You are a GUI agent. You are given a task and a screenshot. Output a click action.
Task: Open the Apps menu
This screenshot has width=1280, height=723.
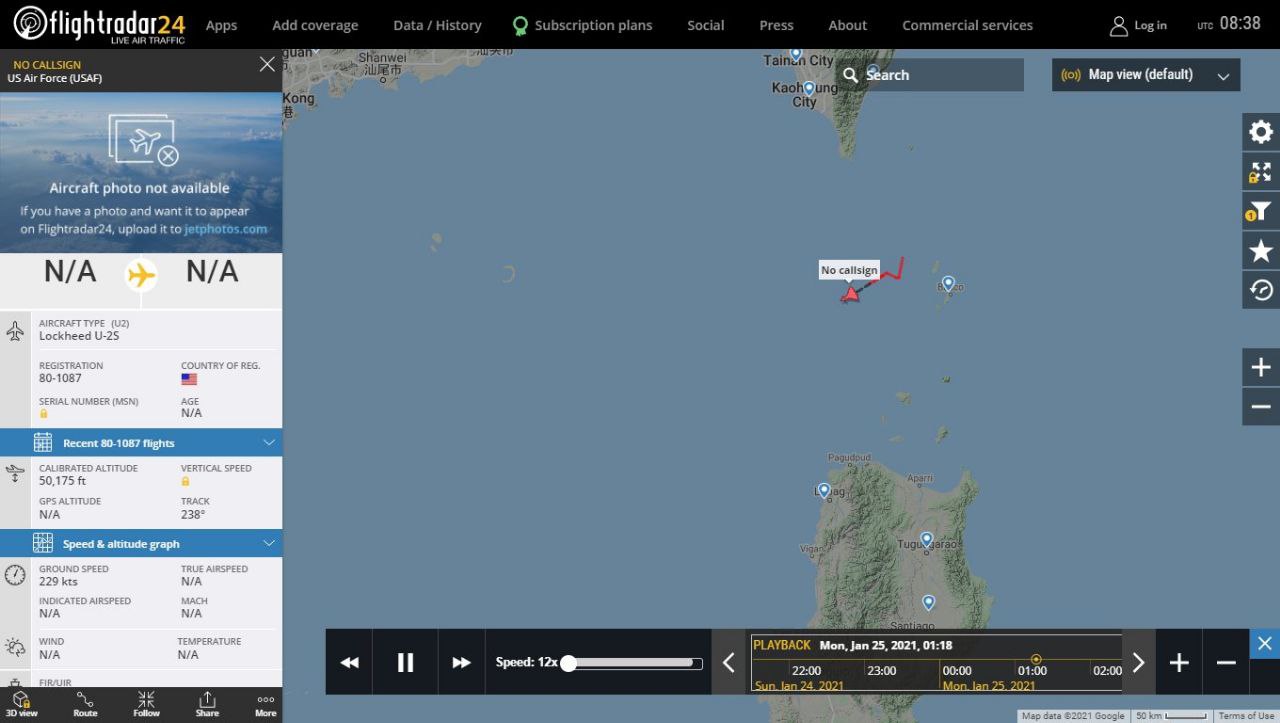click(x=221, y=25)
